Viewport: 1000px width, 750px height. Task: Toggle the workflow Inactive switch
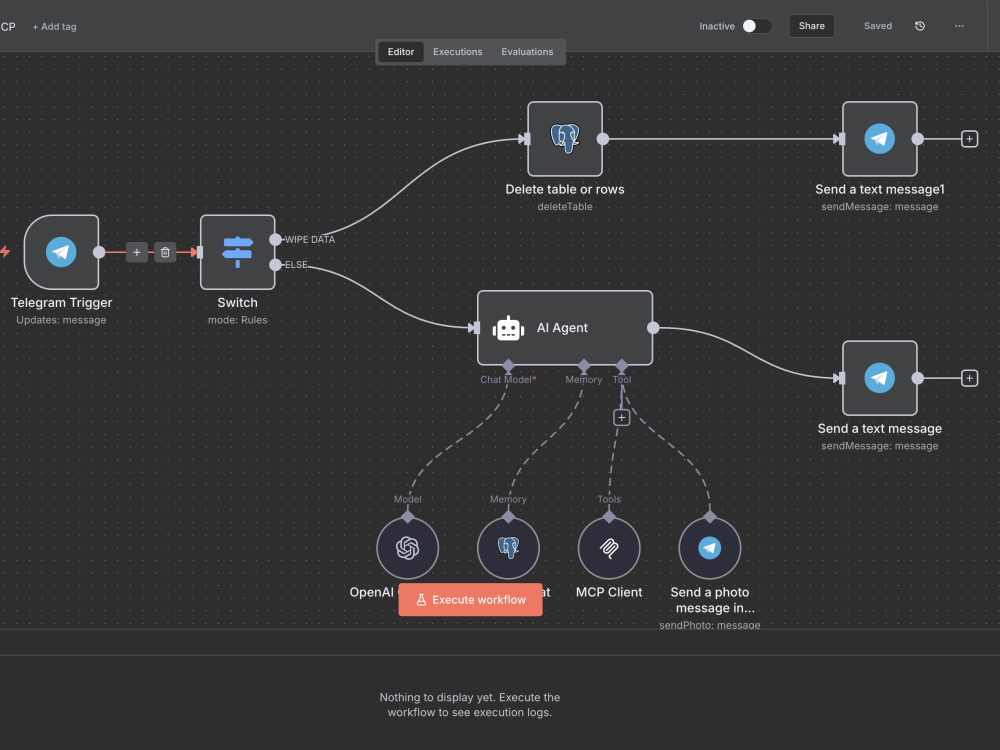[756, 26]
